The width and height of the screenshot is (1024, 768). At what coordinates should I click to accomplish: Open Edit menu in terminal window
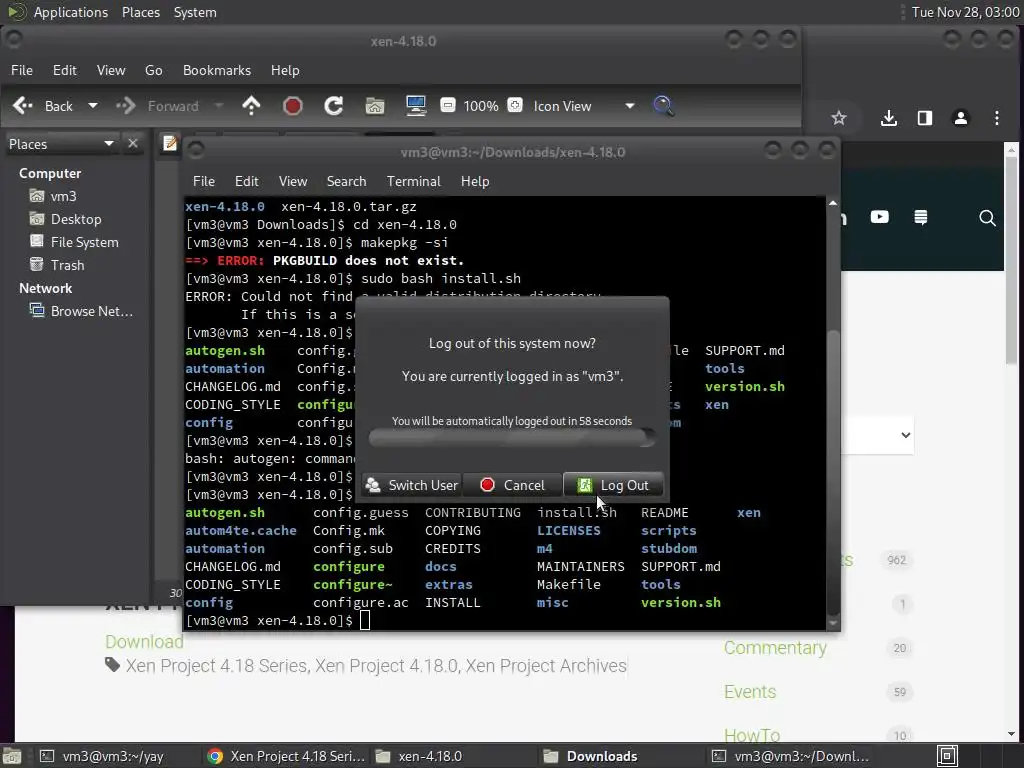[x=247, y=181]
